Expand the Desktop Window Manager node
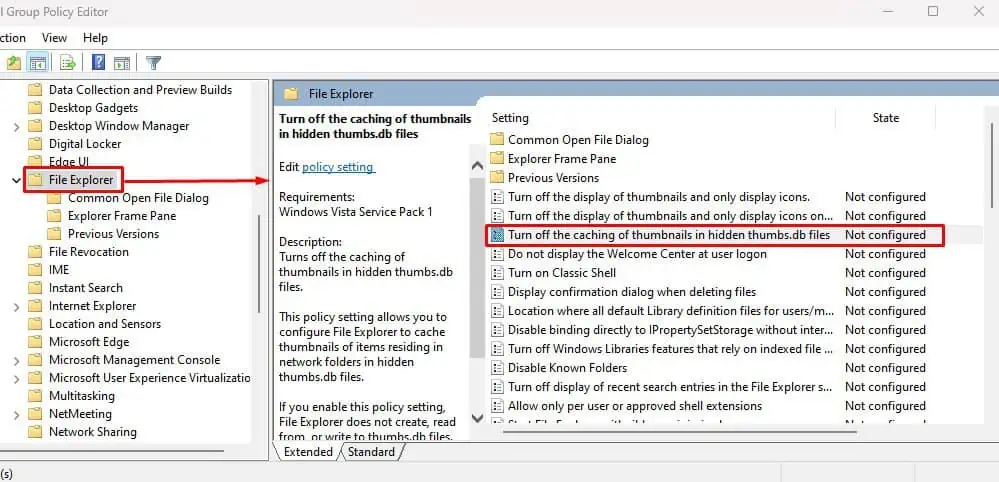Screen dimensions: 999x482 15,126
